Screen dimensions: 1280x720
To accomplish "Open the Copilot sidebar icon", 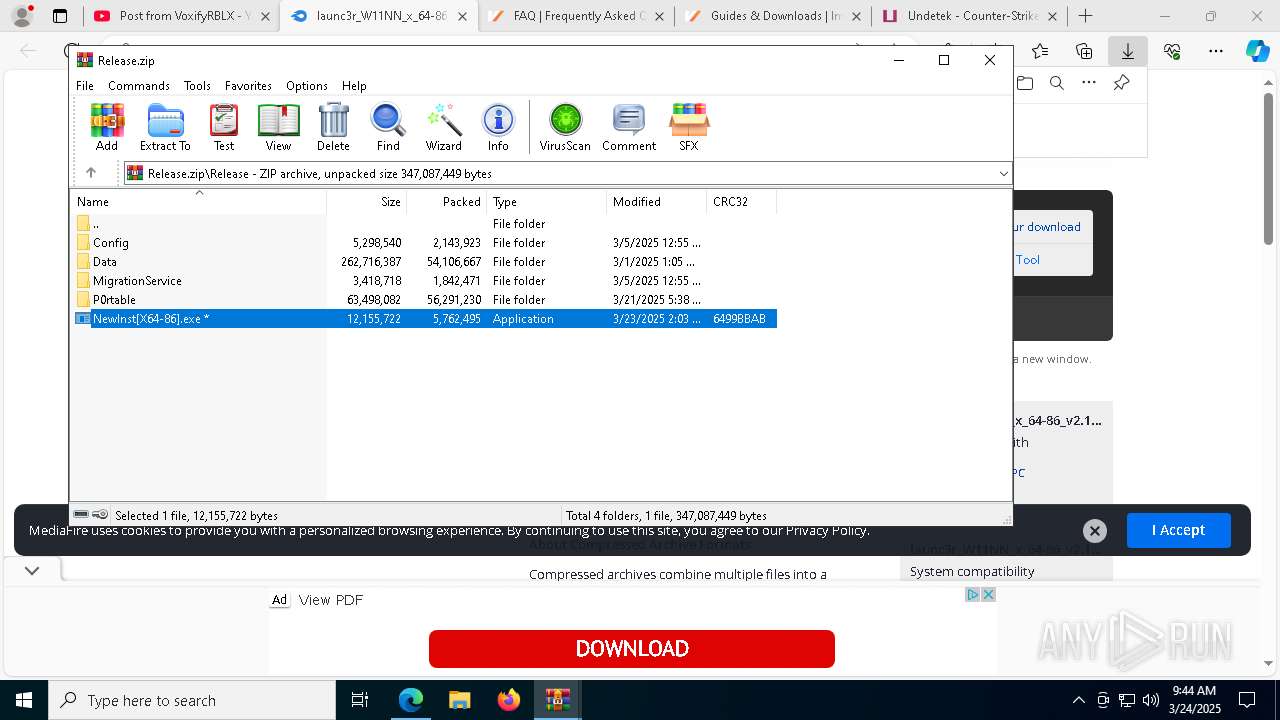I will pyautogui.click(x=1257, y=51).
